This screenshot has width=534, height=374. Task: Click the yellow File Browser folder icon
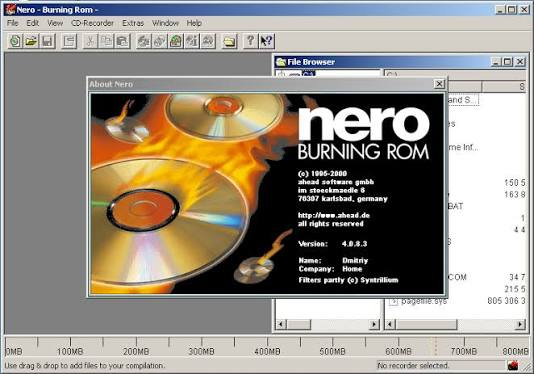[x=230, y=41]
